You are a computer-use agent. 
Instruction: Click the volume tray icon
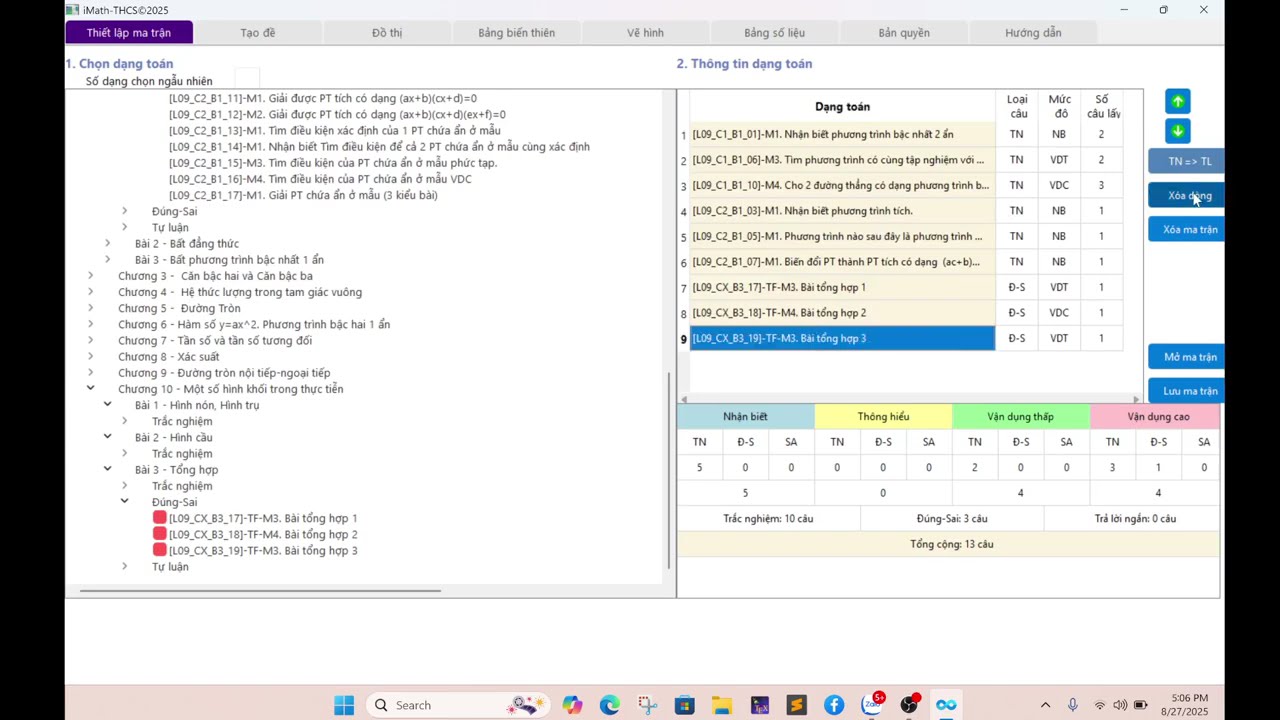pyautogui.click(x=1120, y=705)
